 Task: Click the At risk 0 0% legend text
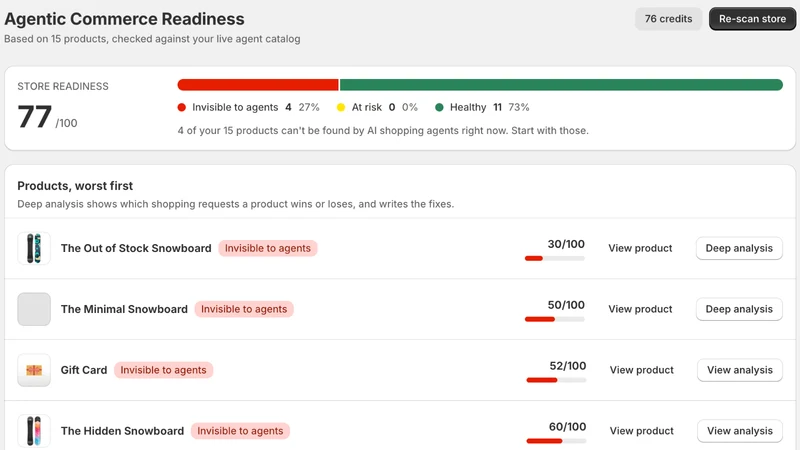tap(385, 107)
